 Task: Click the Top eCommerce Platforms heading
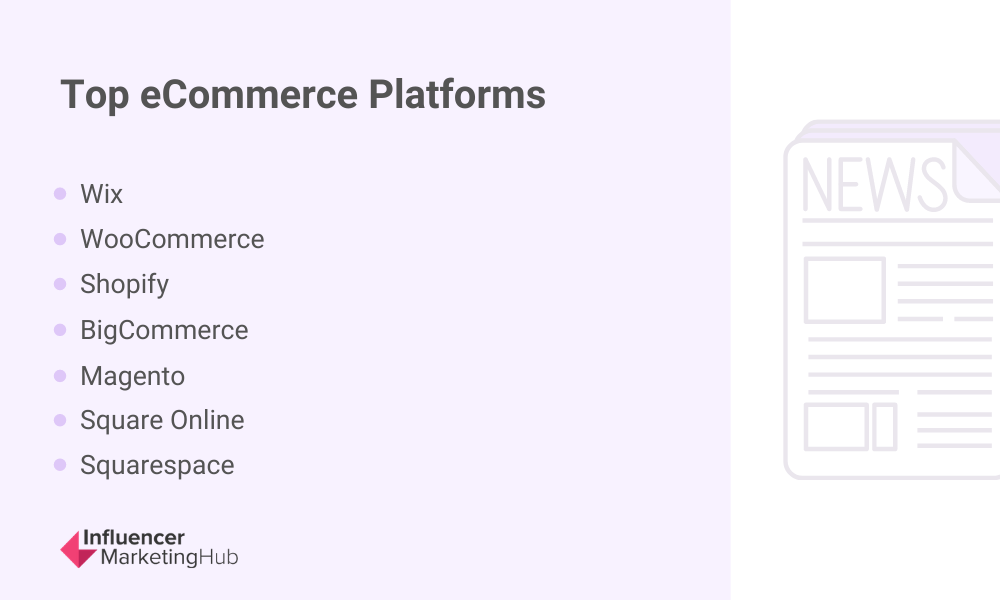pos(303,95)
